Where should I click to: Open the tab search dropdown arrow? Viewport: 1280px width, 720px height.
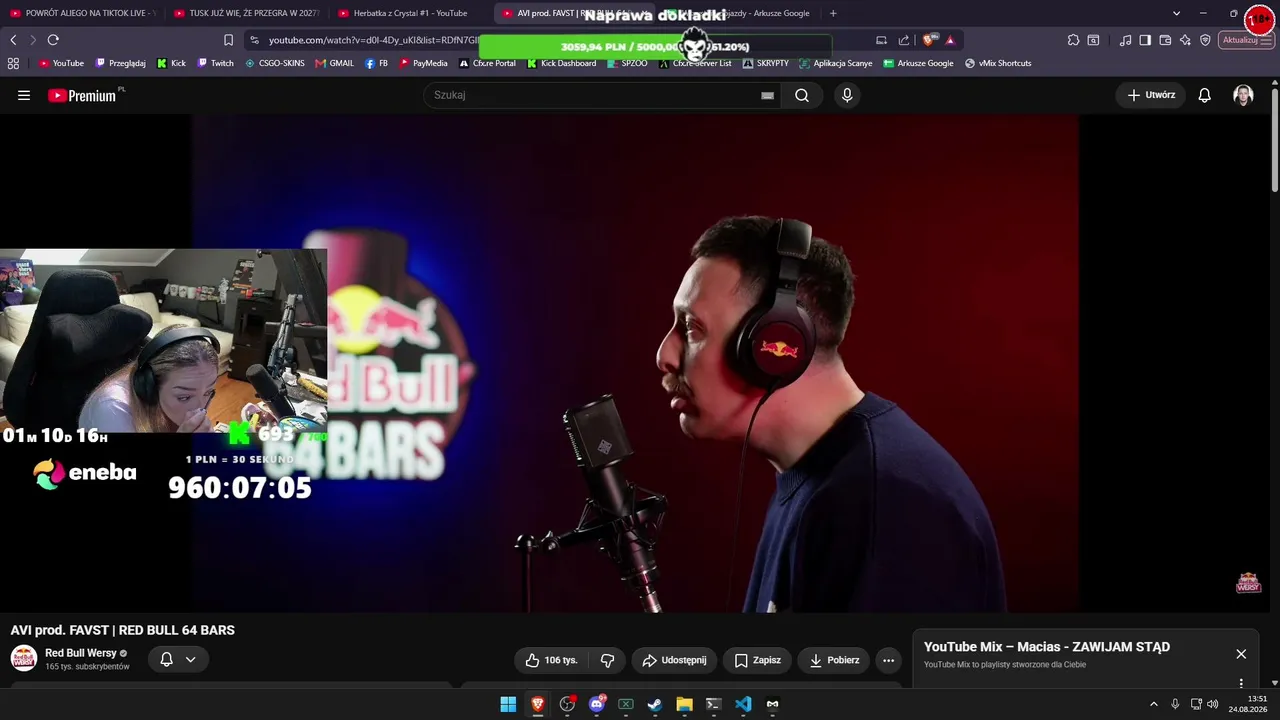click(x=1176, y=13)
